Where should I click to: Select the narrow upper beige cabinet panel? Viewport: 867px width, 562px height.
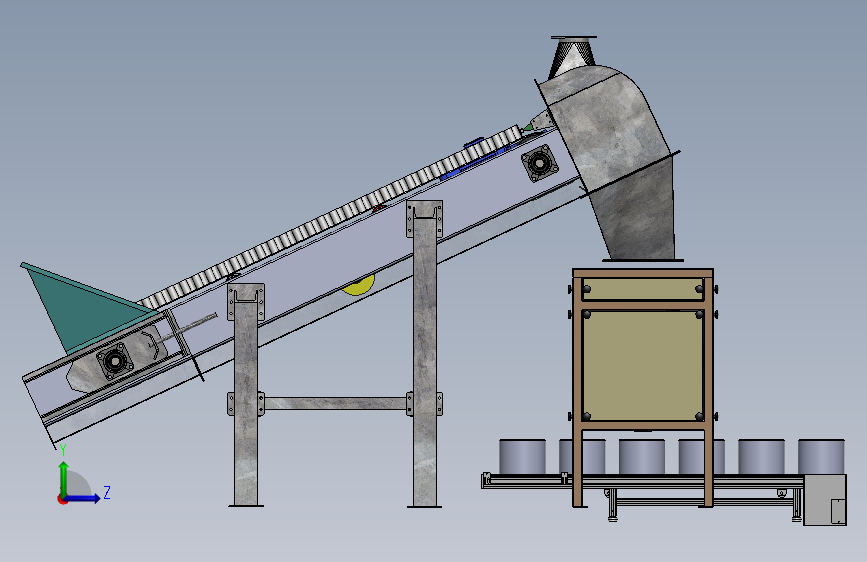point(643,289)
